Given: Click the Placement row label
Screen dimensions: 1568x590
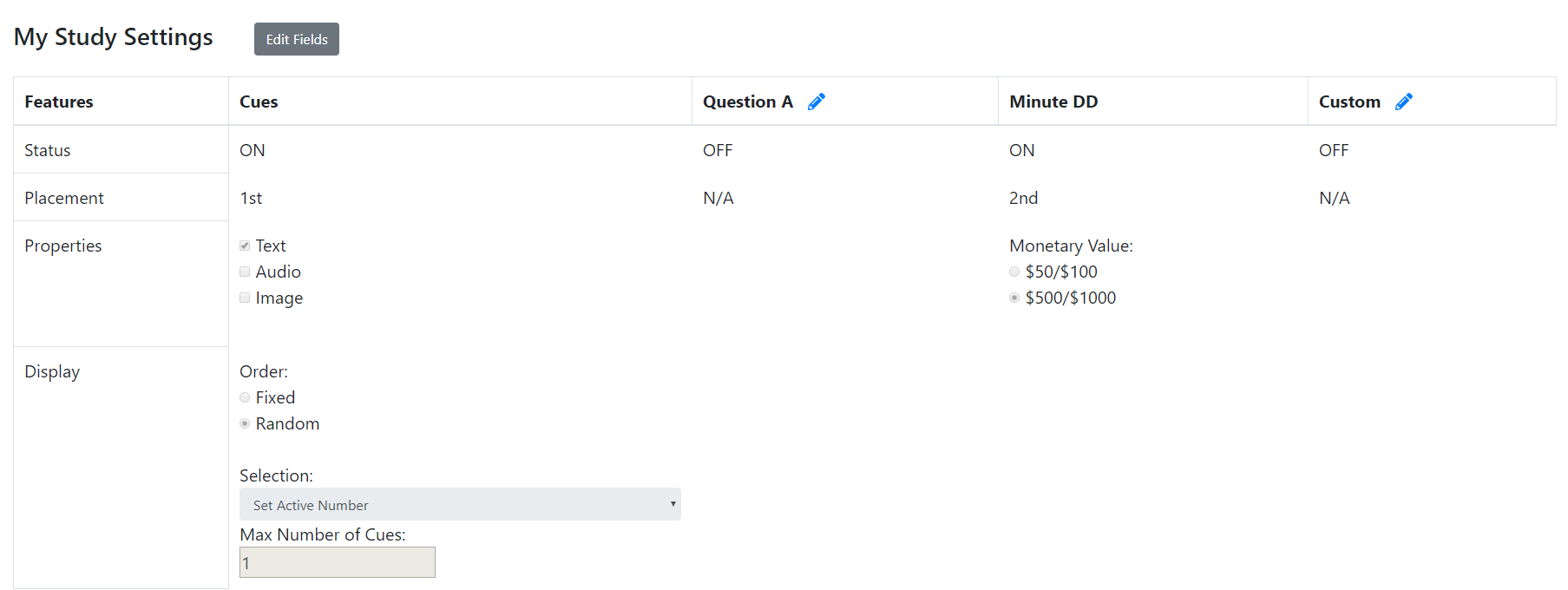Looking at the screenshot, I should pyautogui.click(x=64, y=198).
